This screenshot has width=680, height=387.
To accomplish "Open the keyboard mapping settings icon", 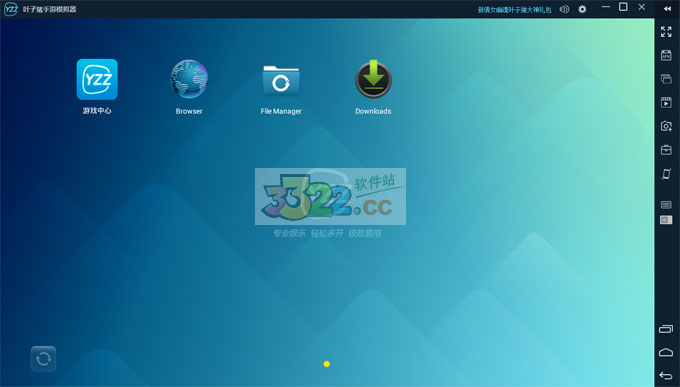I will pos(666,204).
